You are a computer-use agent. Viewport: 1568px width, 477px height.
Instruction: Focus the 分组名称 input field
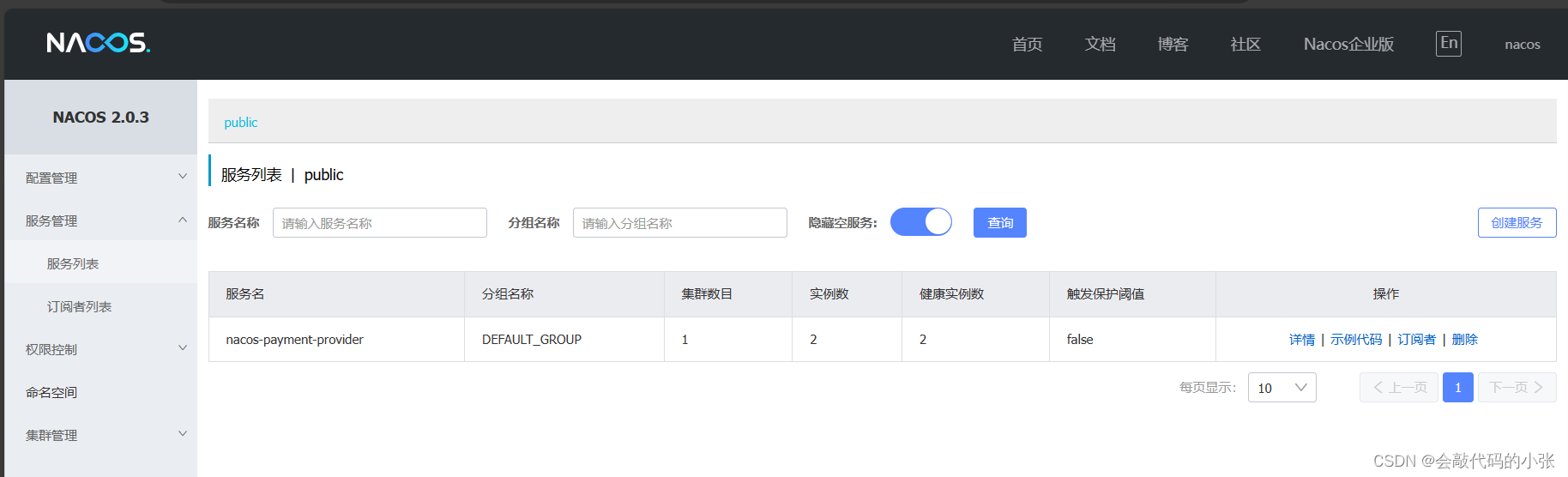[680, 223]
